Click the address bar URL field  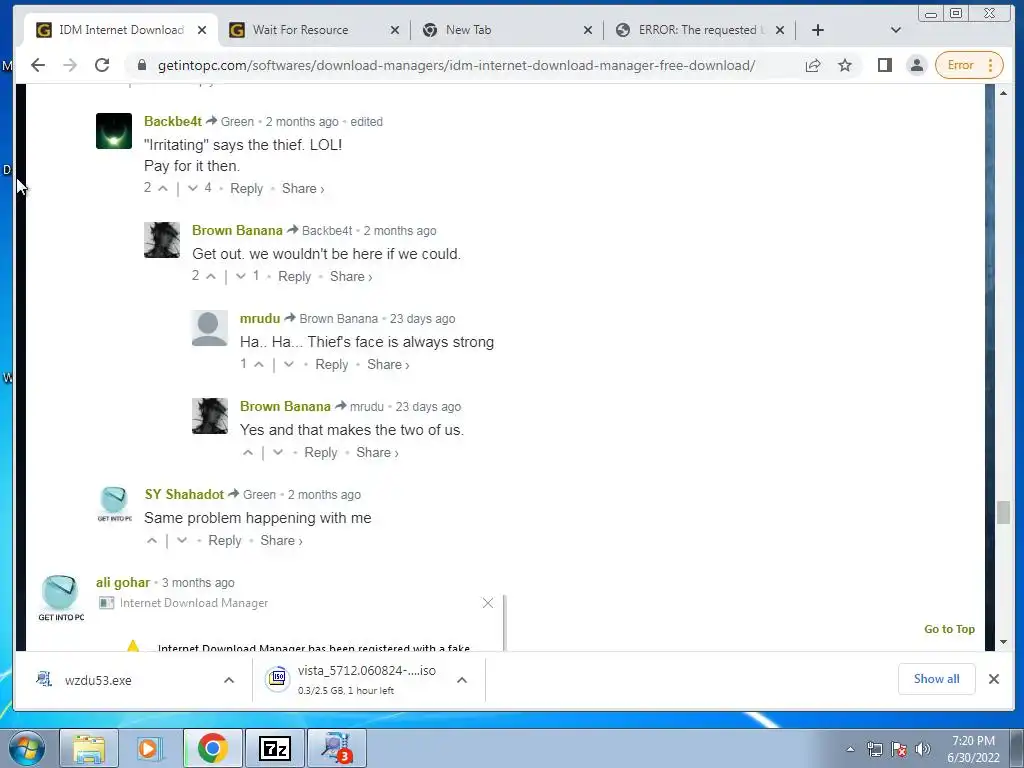tap(456, 65)
